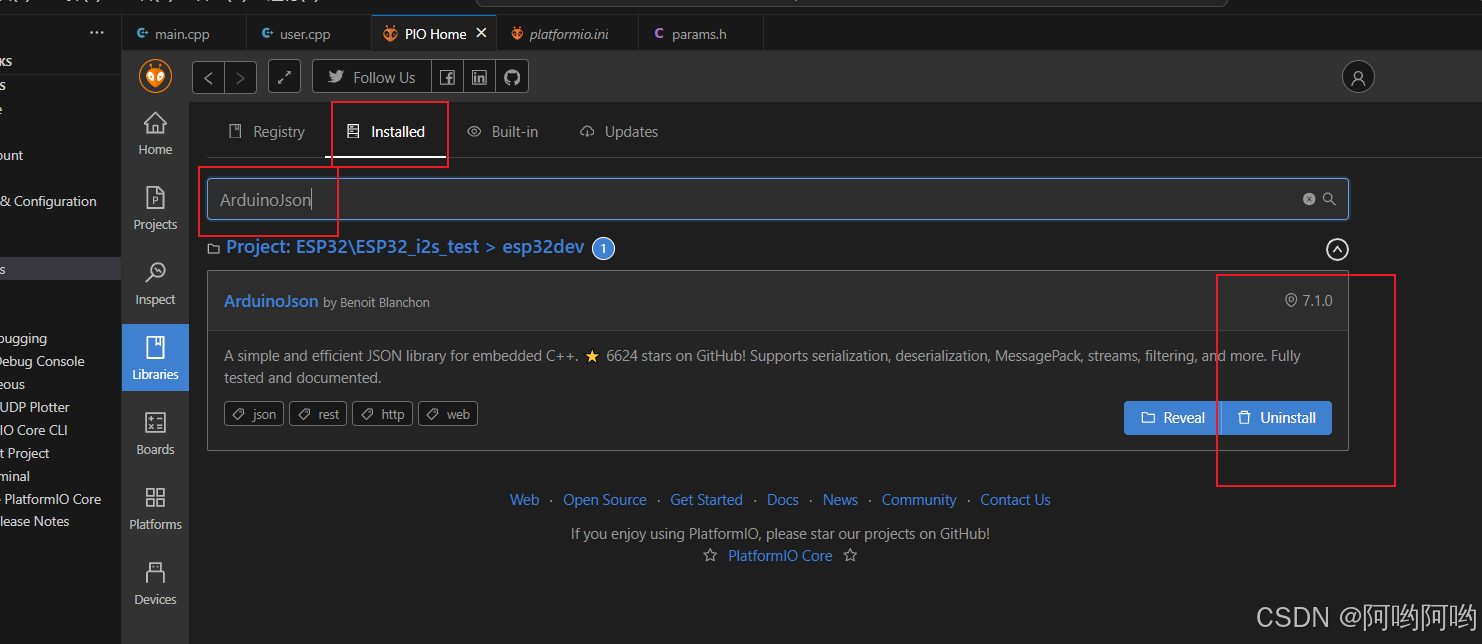Open the Facebook icon link
Viewport: 1482px width, 644px height.
point(448,77)
